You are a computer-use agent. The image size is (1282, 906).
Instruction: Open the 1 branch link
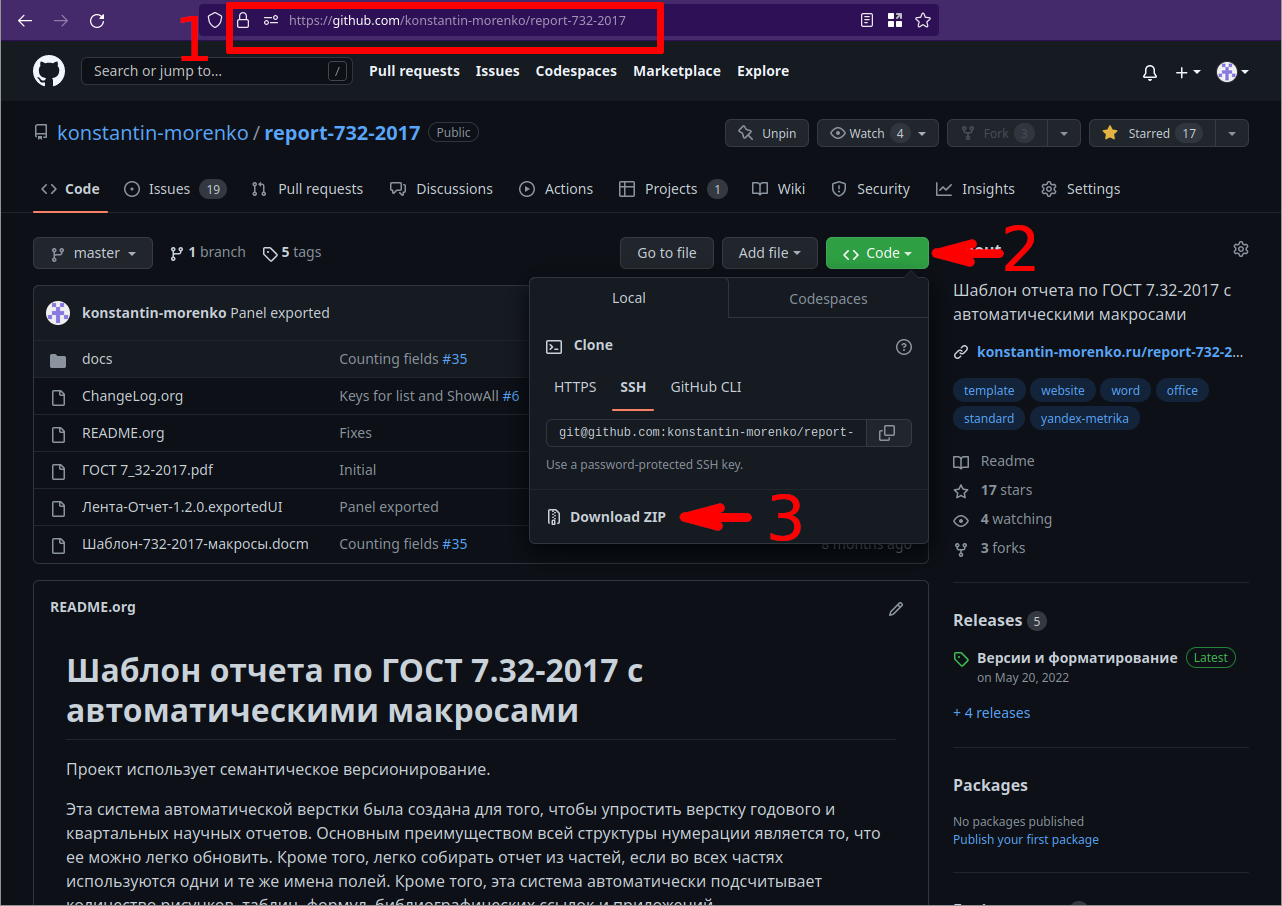(x=208, y=252)
